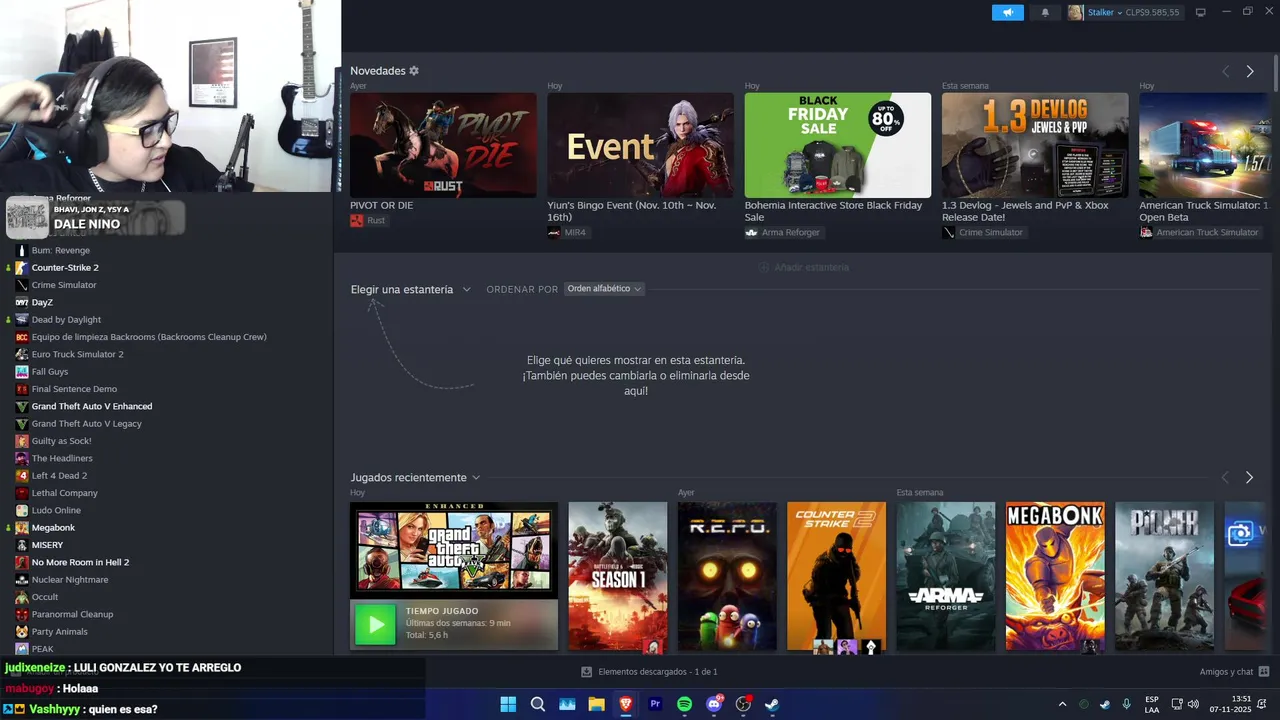
Task: Click Añadir estantería button
Action: [x=804, y=267]
